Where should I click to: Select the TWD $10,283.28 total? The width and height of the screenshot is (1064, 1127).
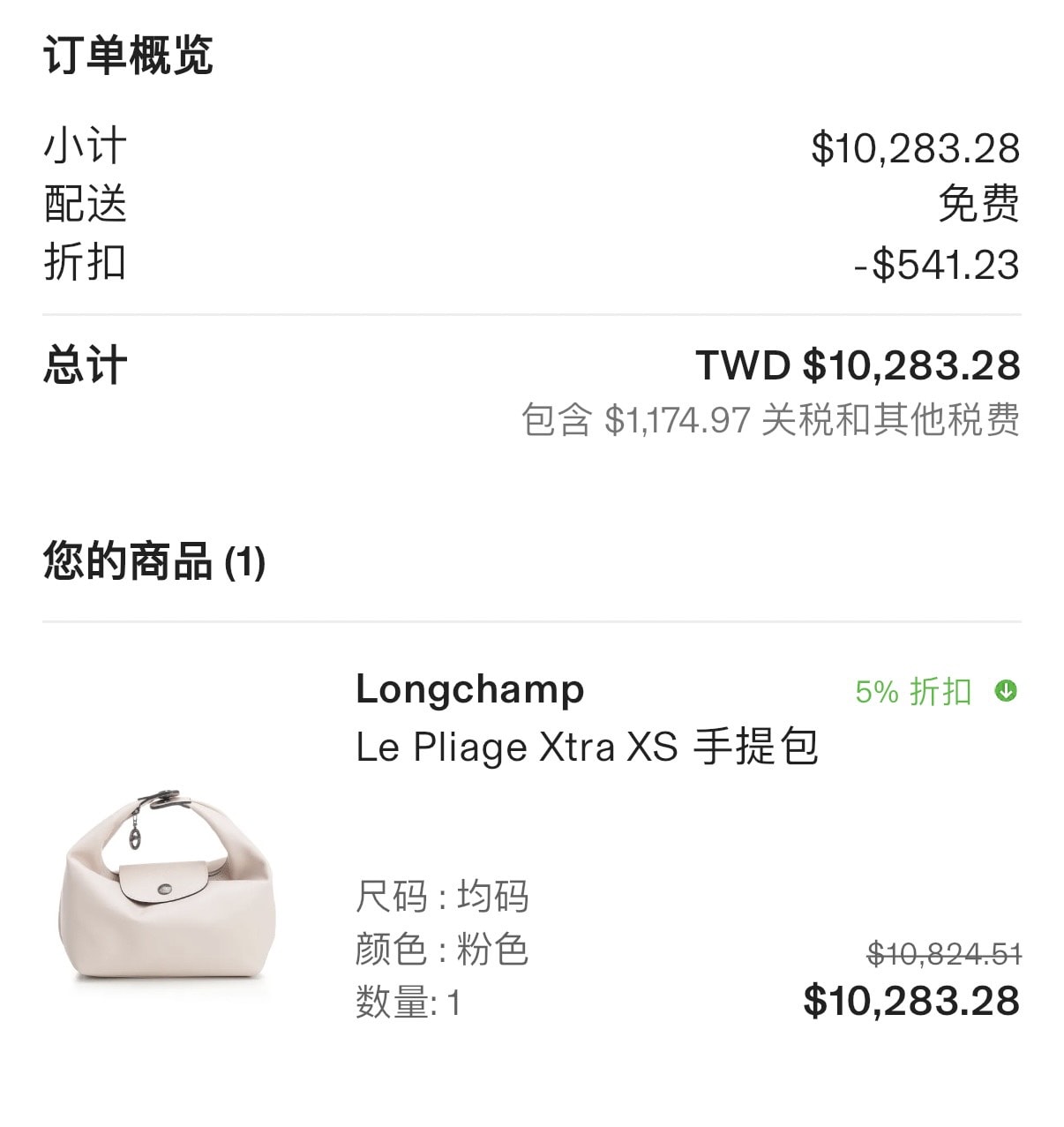point(858,364)
